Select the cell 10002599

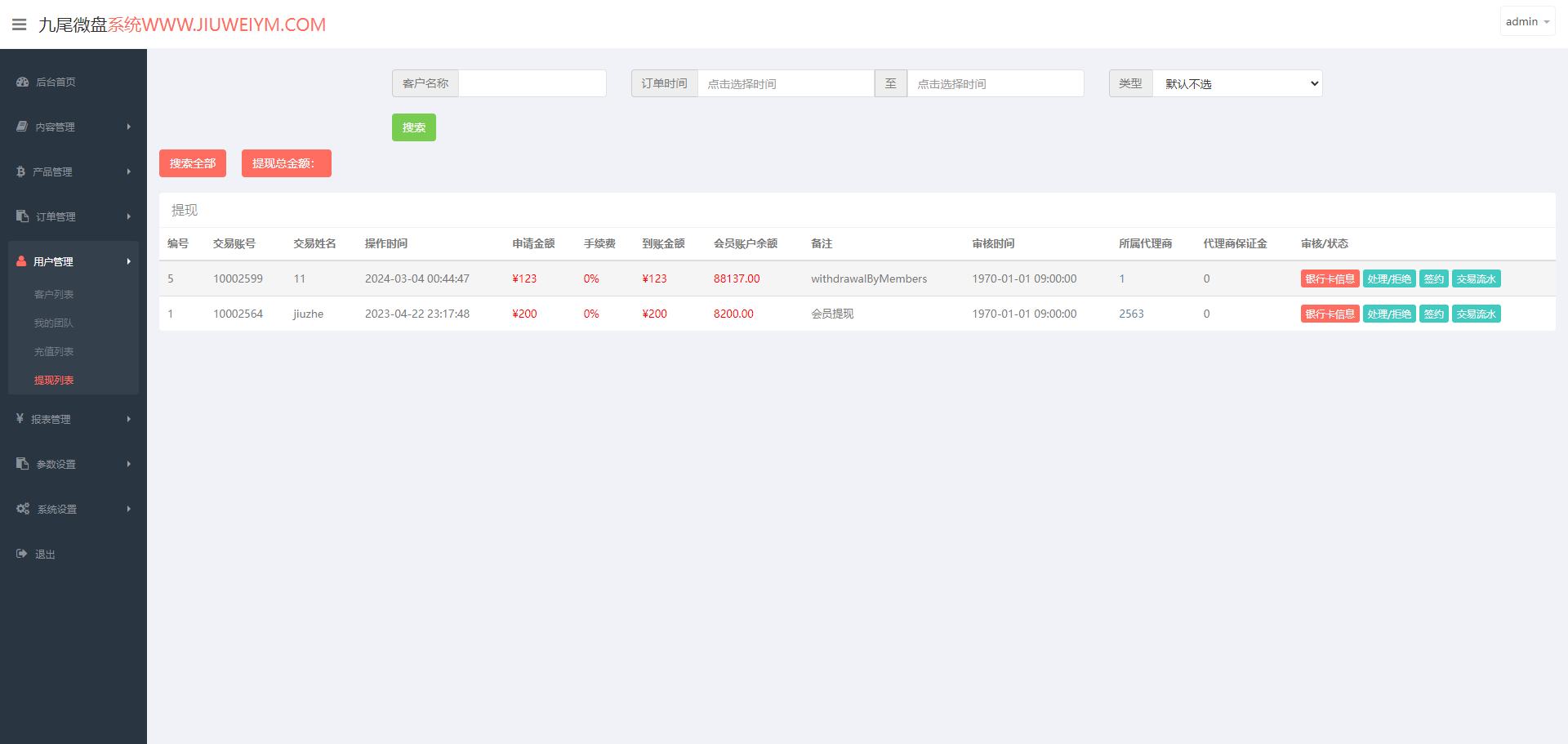[x=238, y=278]
